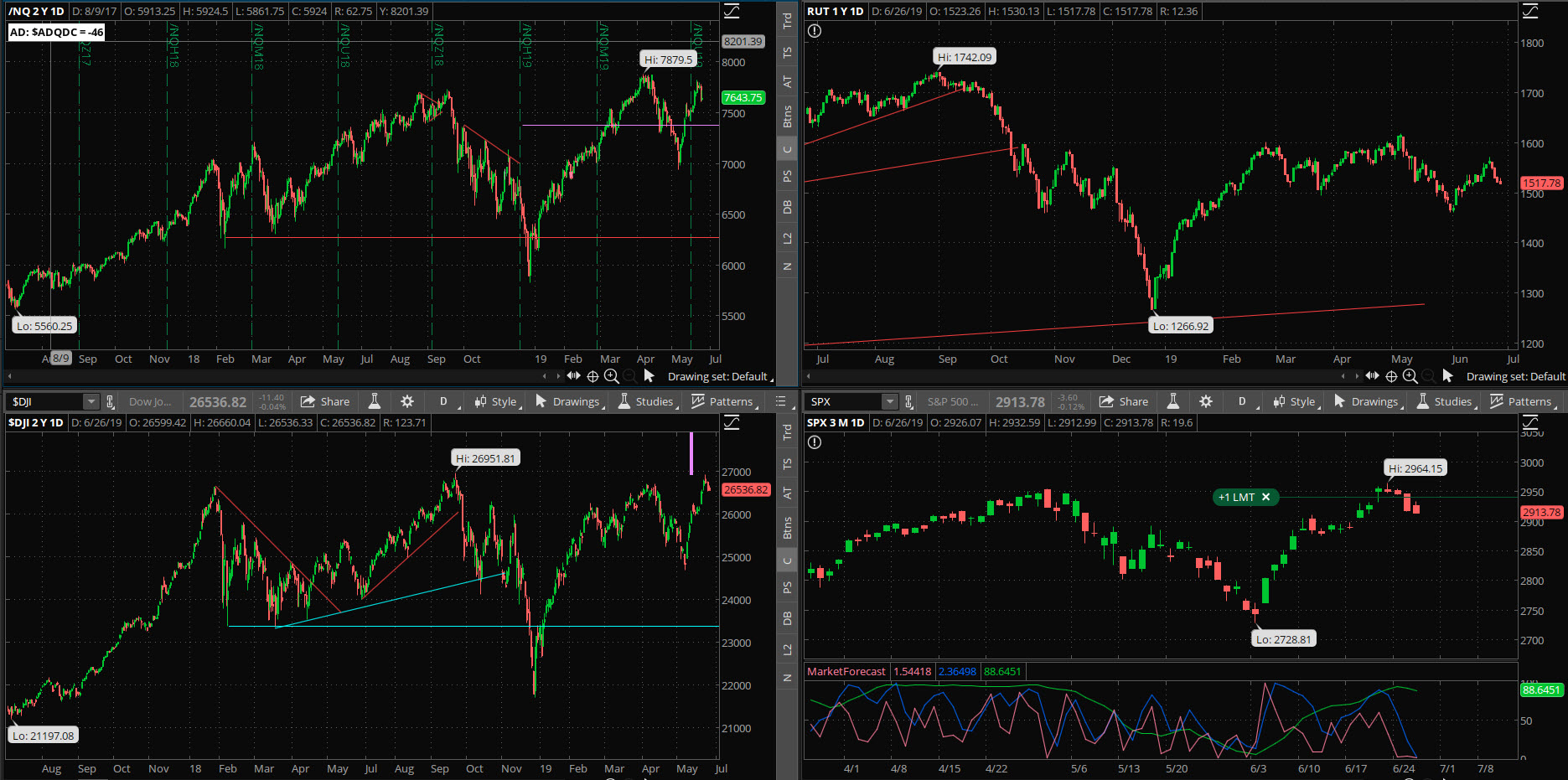This screenshot has height=780, width=1568.
Task: Toggle the Btns side panel next to /NQ chart
Action: point(787,116)
